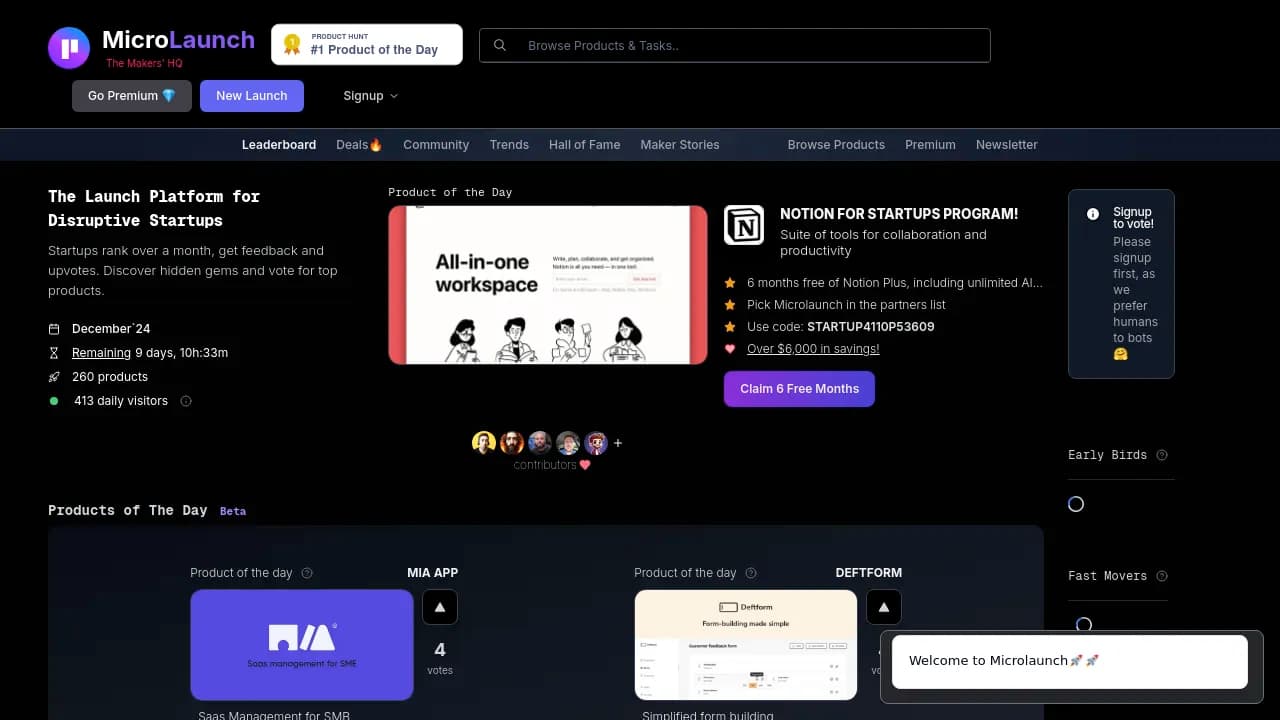The image size is (1280, 720).
Task: Click the second contributor avatar
Action: coord(512,443)
